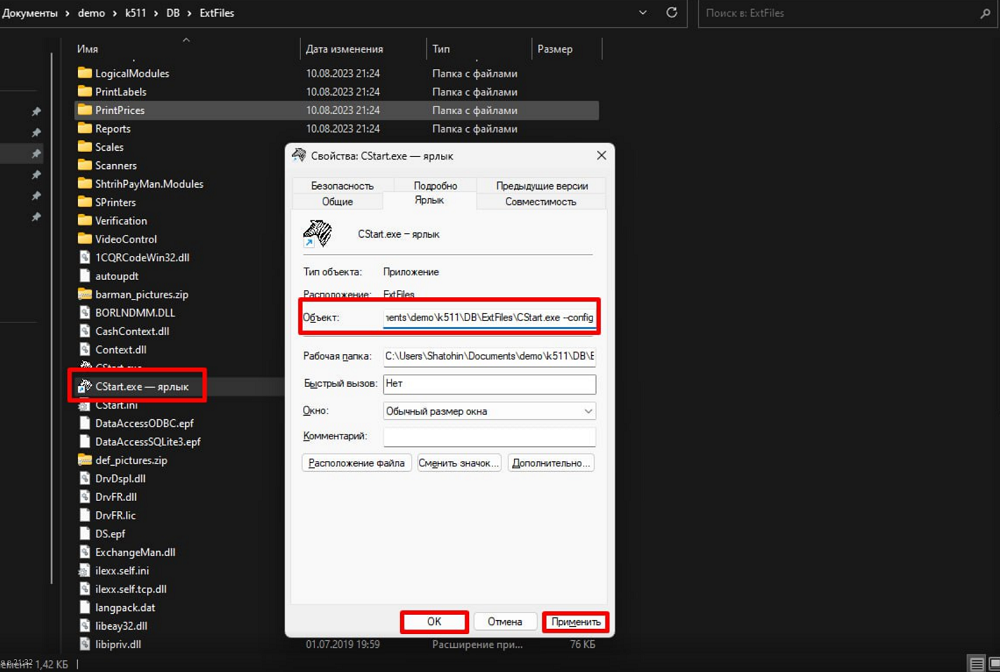1000x672 pixels.
Task: Click the Применить button
Action: click(x=576, y=622)
